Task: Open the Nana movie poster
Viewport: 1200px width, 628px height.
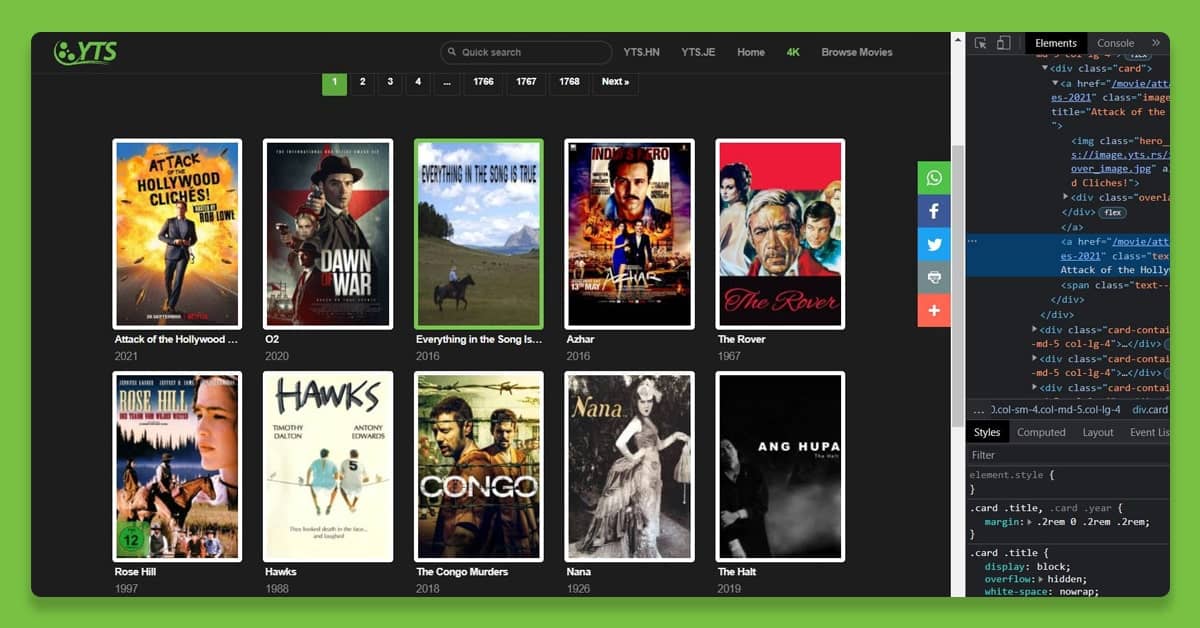Action: coord(629,467)
